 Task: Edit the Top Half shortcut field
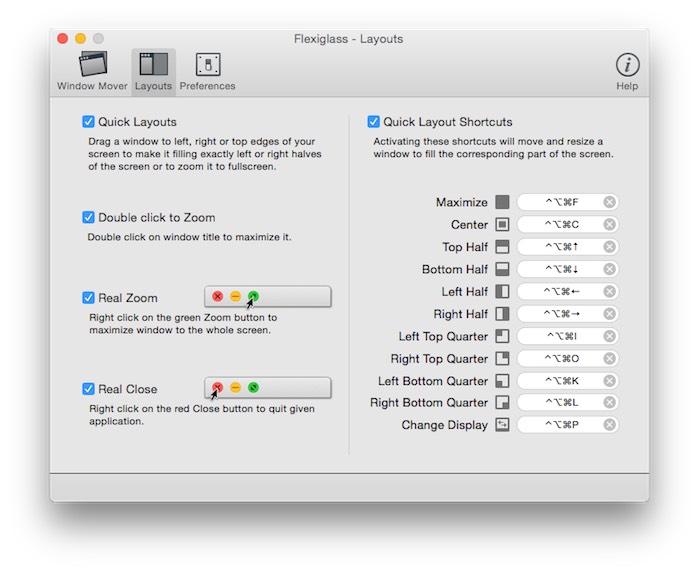click(x=567, y=247)
